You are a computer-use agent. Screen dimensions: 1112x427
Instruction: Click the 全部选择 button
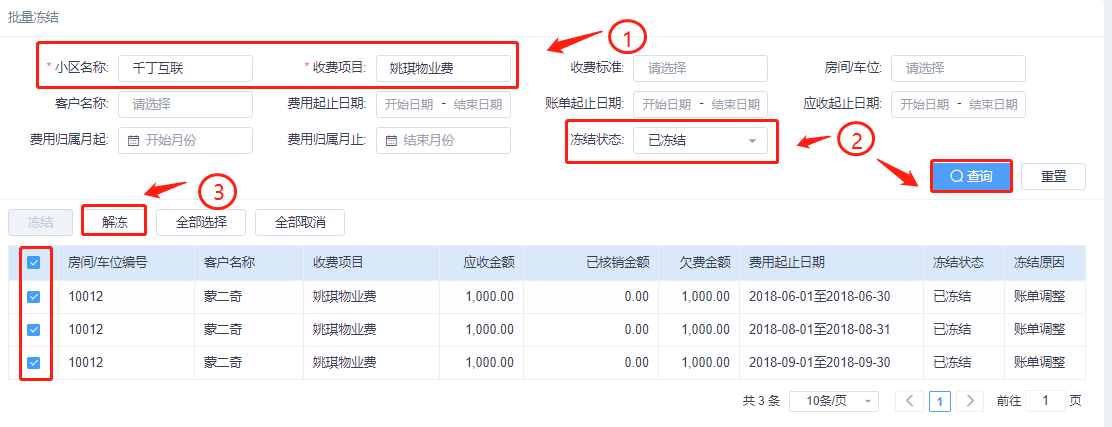coord(201,222)
